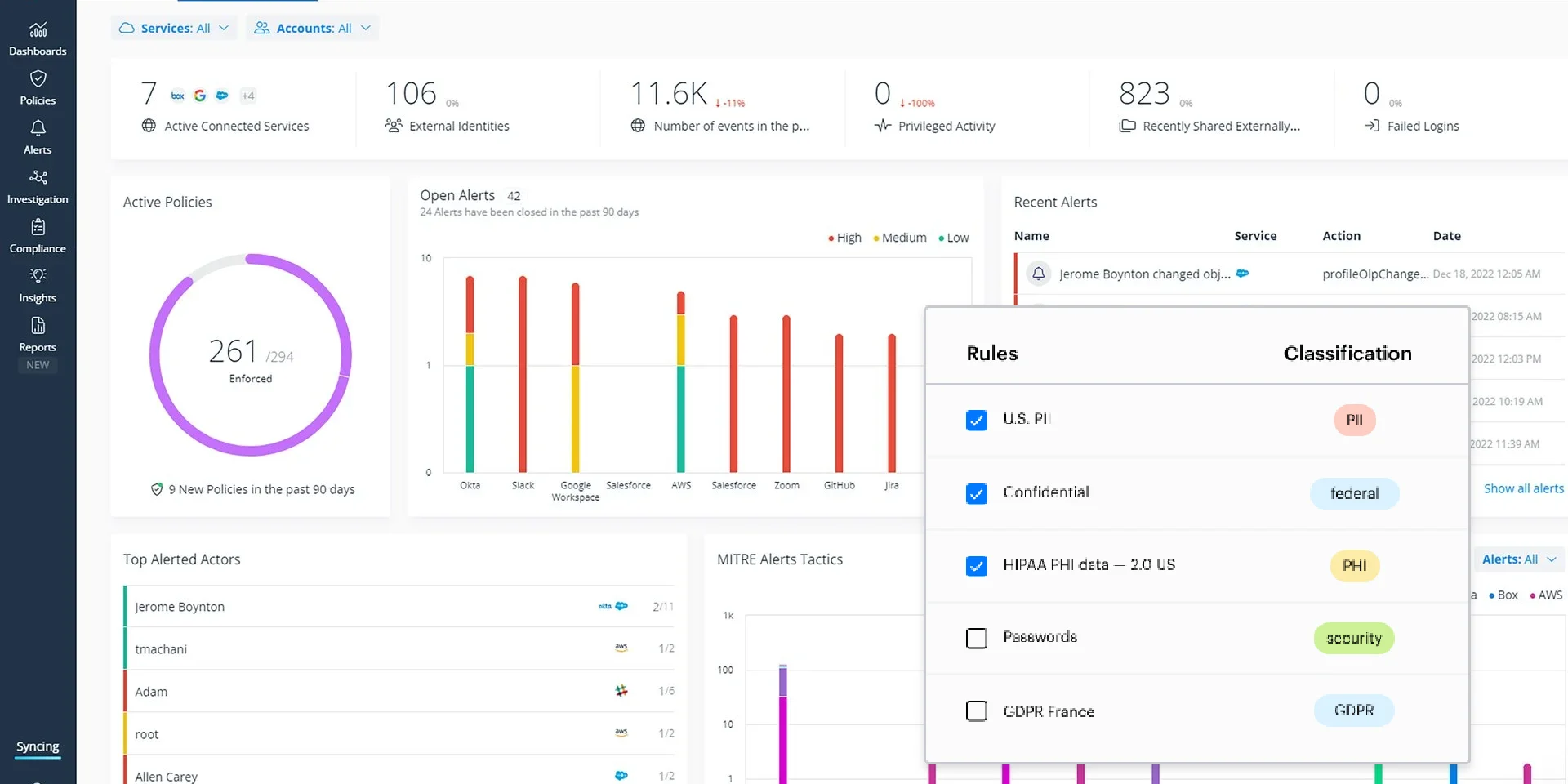Uncheck the U.S. PII rule checkbox
This screenshot has width=1568, height=784.
click(x=976, y=420)
